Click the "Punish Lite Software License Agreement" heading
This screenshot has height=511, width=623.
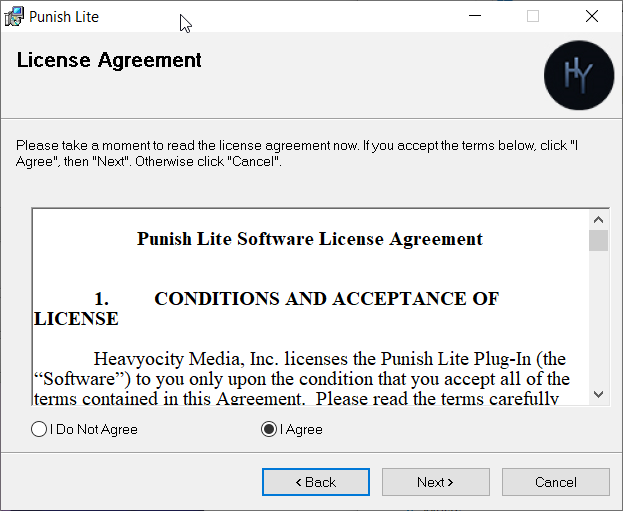point(310,239)
